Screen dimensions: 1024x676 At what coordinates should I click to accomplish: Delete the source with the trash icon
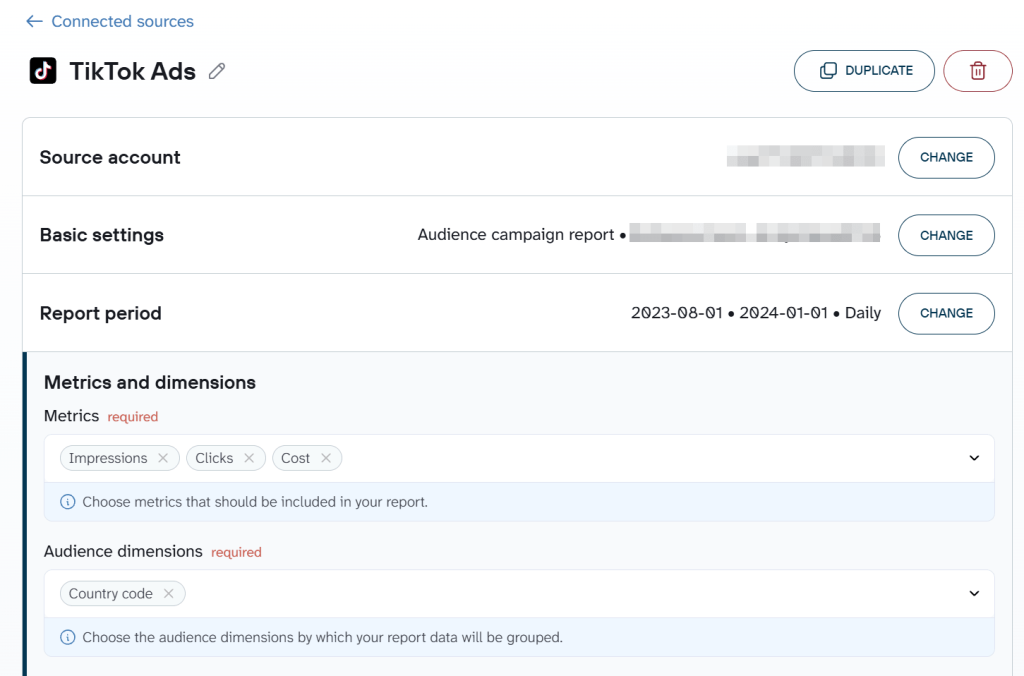[977, 71]
